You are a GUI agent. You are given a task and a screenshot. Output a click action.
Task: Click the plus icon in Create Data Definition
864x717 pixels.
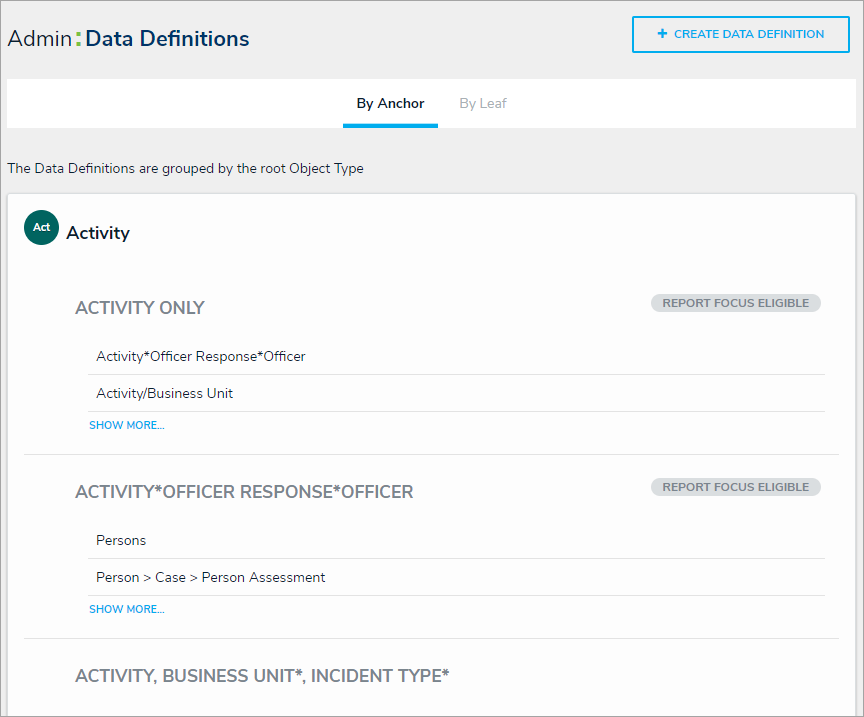point(662,34)
